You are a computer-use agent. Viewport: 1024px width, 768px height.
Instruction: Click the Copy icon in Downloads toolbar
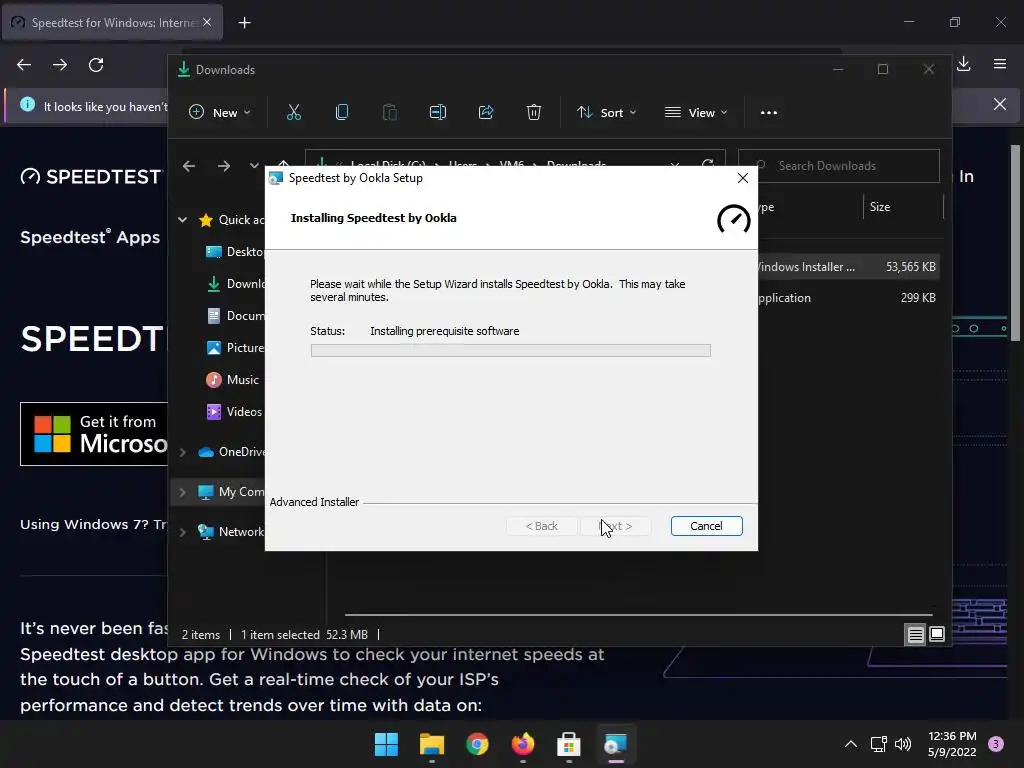coord(342,112)
